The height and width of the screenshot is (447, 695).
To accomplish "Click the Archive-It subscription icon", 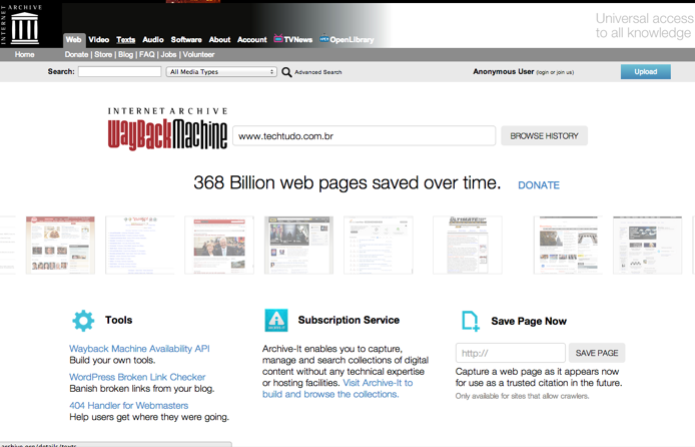I will pos(276,321).
